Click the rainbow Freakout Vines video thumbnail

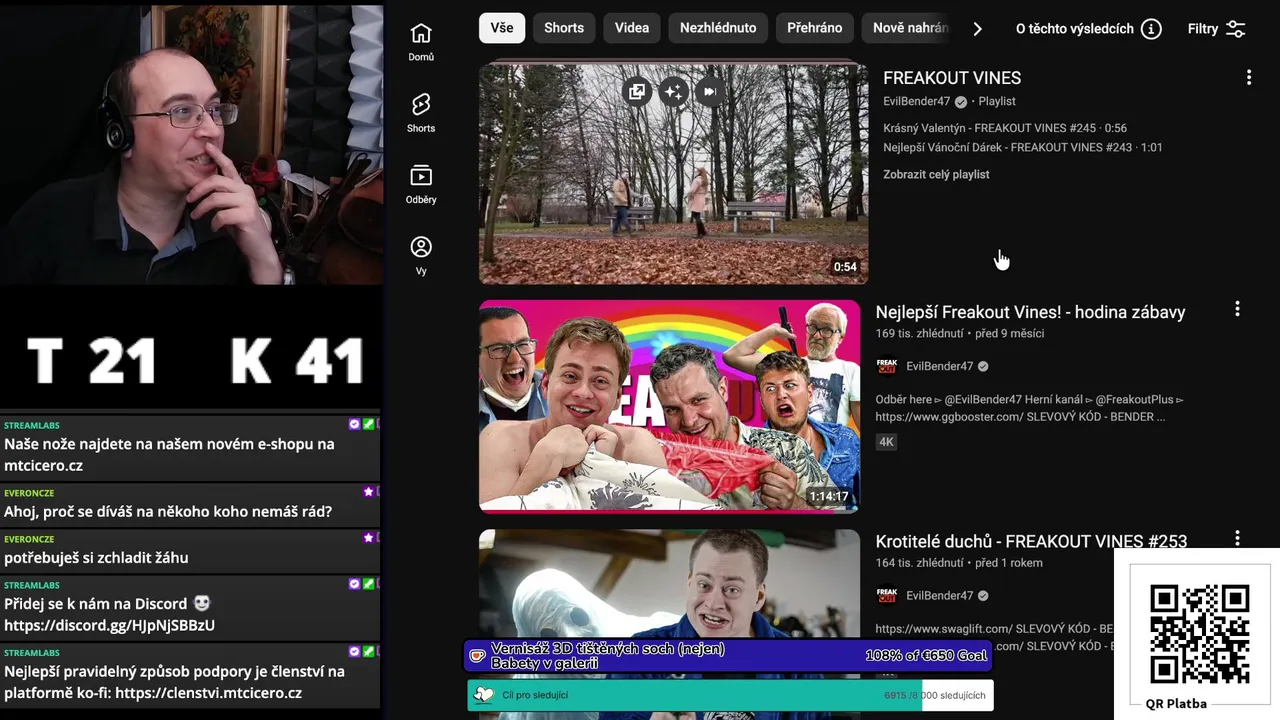669,406
